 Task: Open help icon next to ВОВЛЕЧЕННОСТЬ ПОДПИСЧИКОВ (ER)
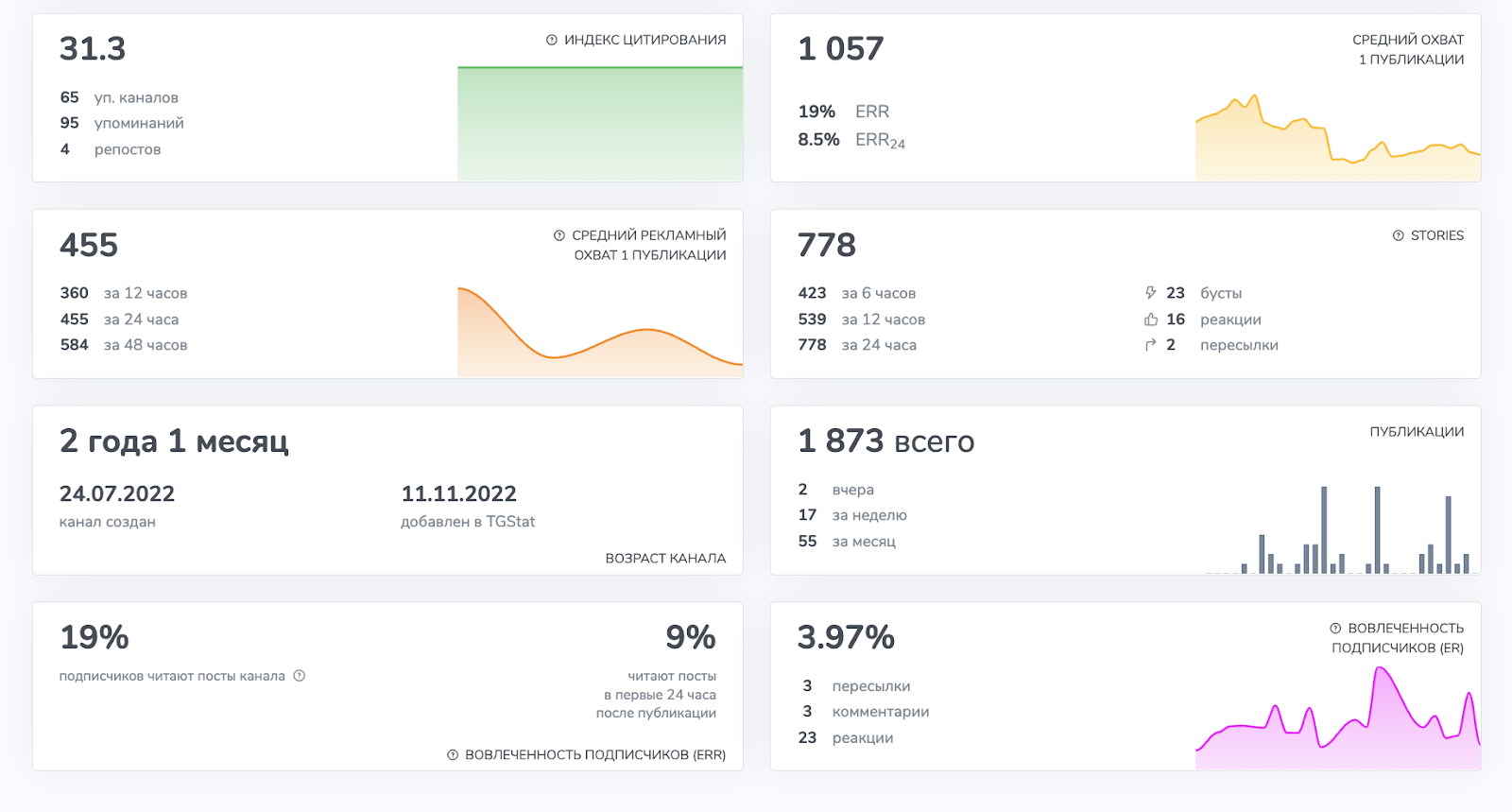pos(1335,628)
